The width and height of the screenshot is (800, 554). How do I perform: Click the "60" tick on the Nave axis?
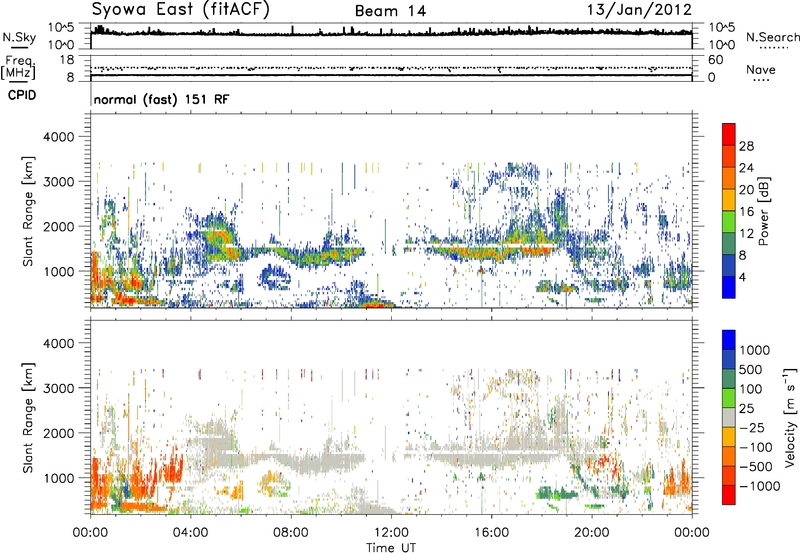[x=715, y=60]
